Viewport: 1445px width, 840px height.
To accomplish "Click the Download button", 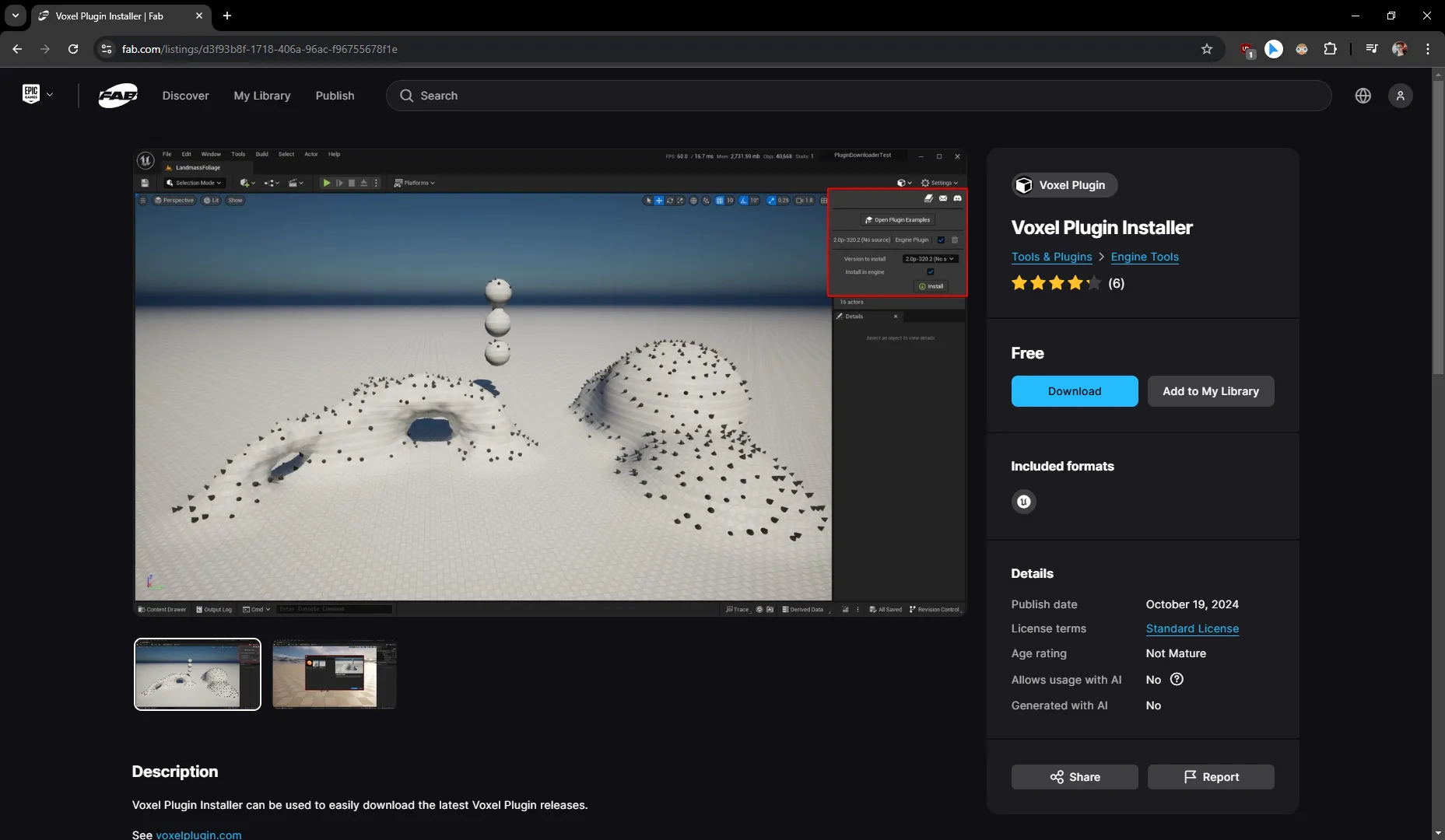I will click(1074, 391).
